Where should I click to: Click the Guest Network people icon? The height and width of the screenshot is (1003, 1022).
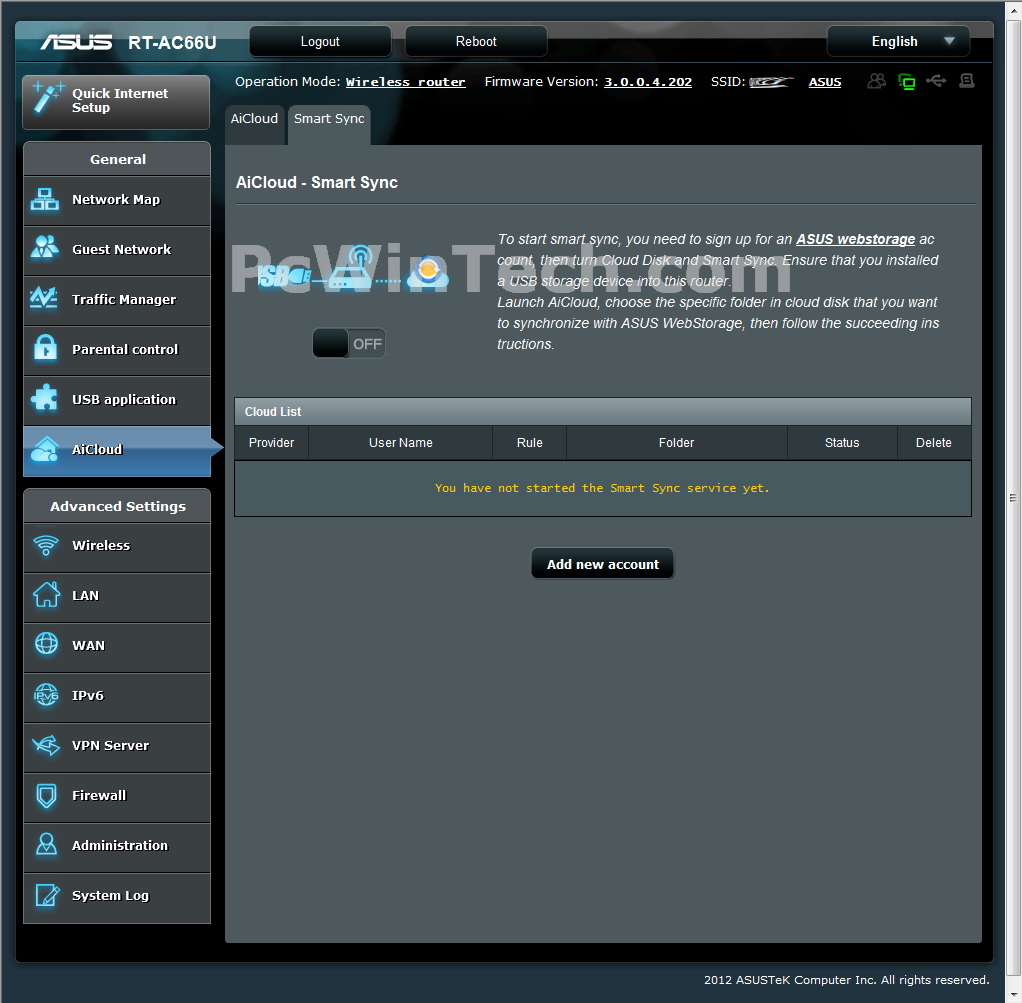[x=44, y=248]
